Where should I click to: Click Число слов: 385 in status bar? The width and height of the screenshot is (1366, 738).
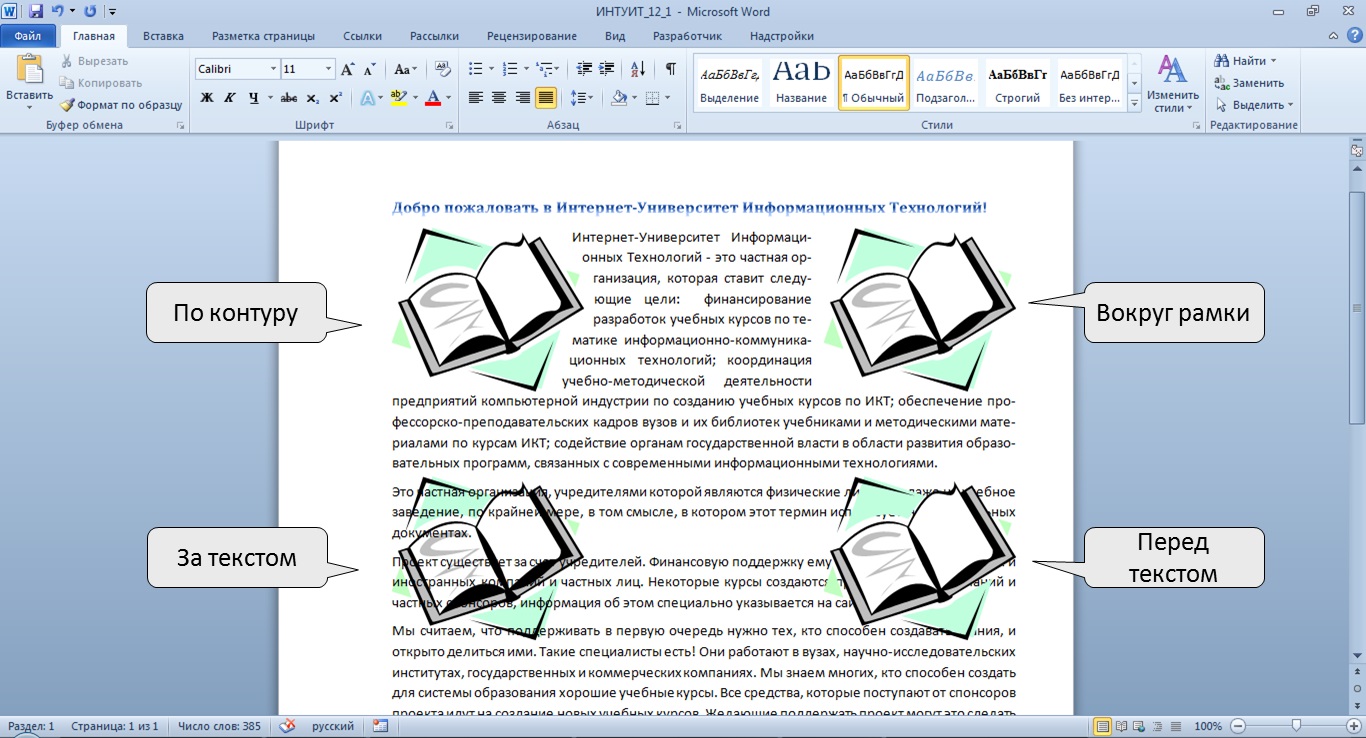coord(219,726)
